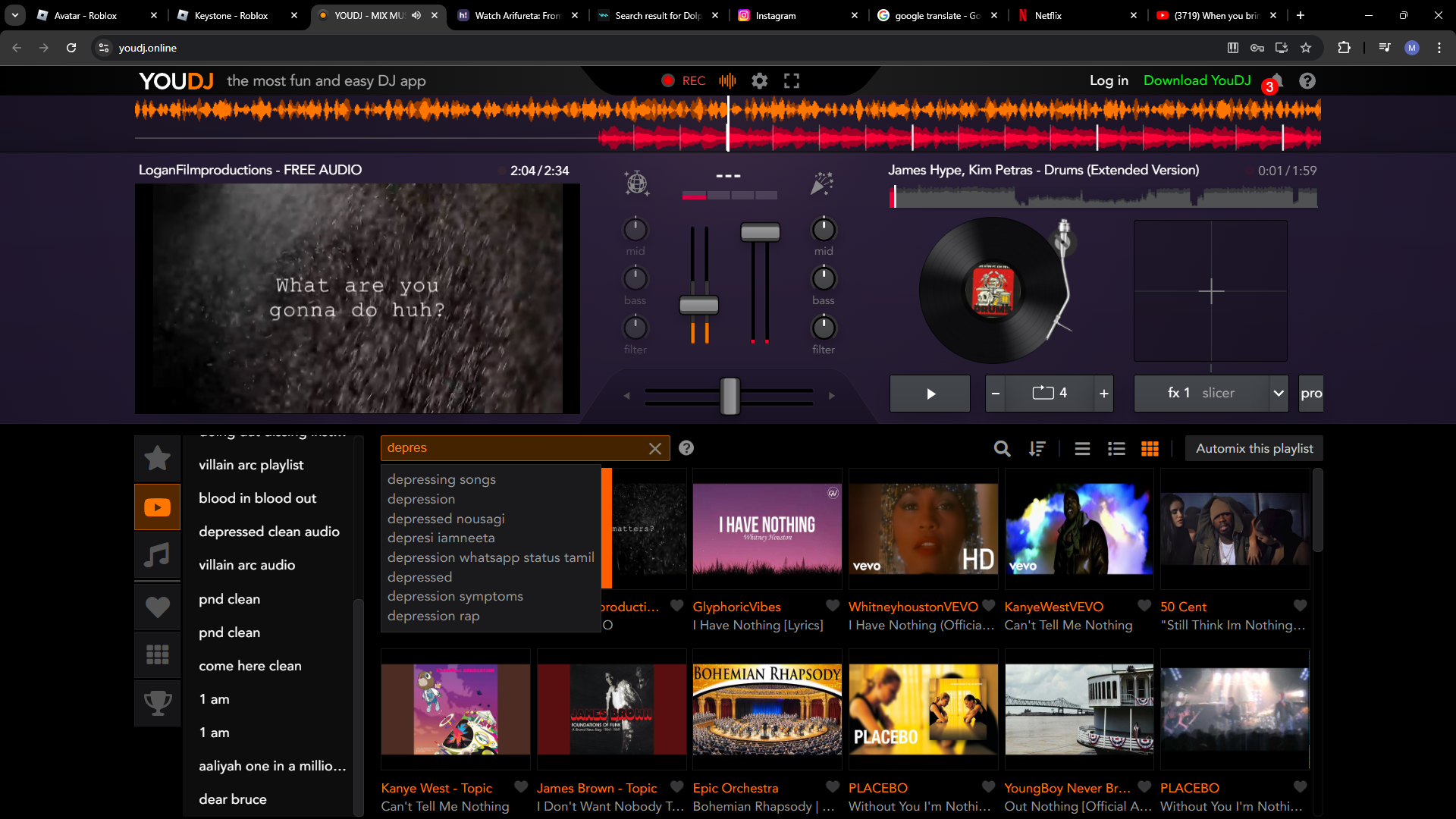Choose 'depression whatsapp status tamil' suggestion

[x=491, y=557]
